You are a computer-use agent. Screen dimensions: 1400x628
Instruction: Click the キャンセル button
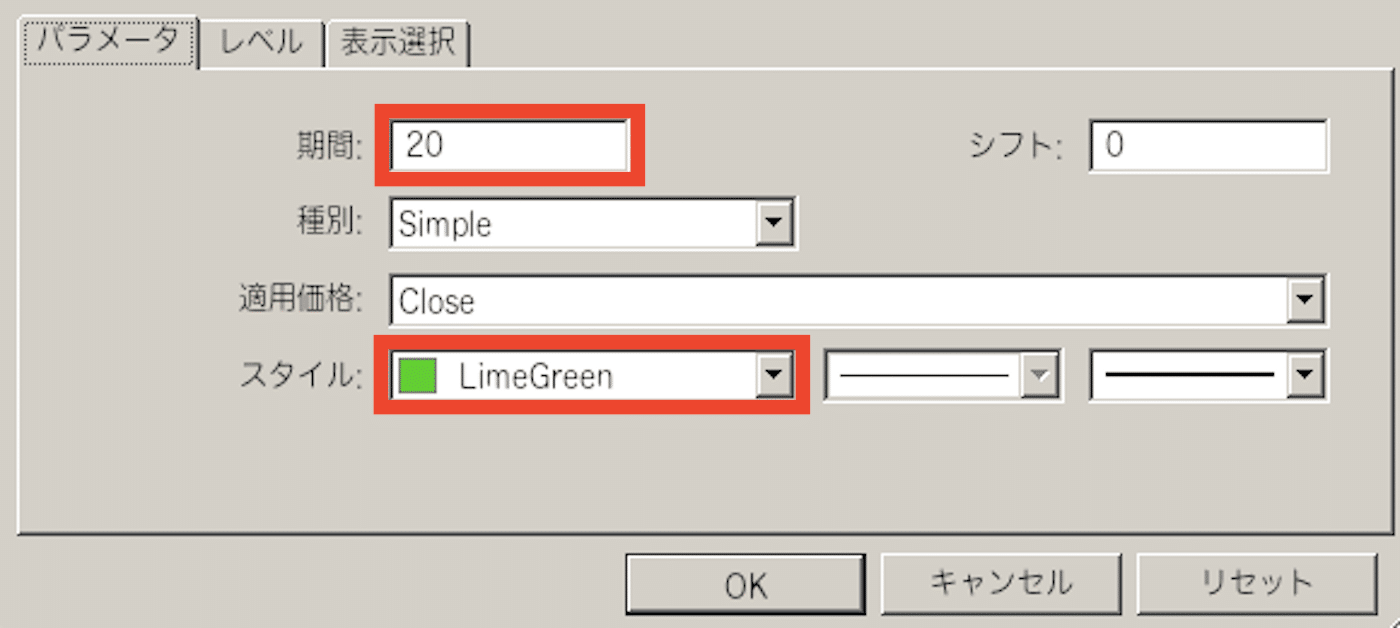[1001, 584]
